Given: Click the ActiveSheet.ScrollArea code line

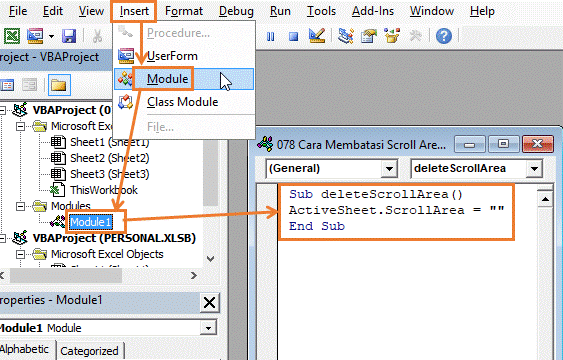Looking at the screenshot, I should (396, 210).
